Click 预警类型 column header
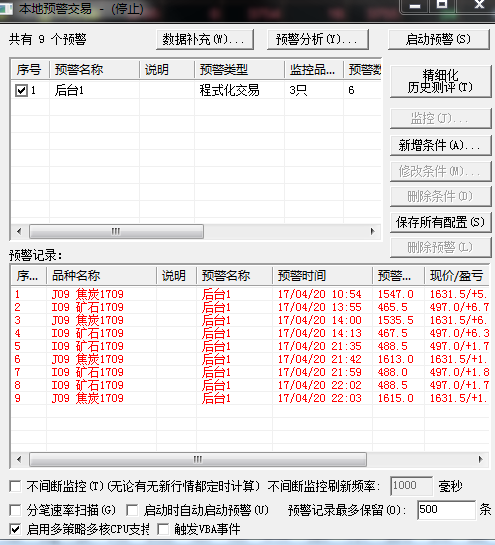The height and width of the screenshot is (545, 495). (x=239, y=70)
